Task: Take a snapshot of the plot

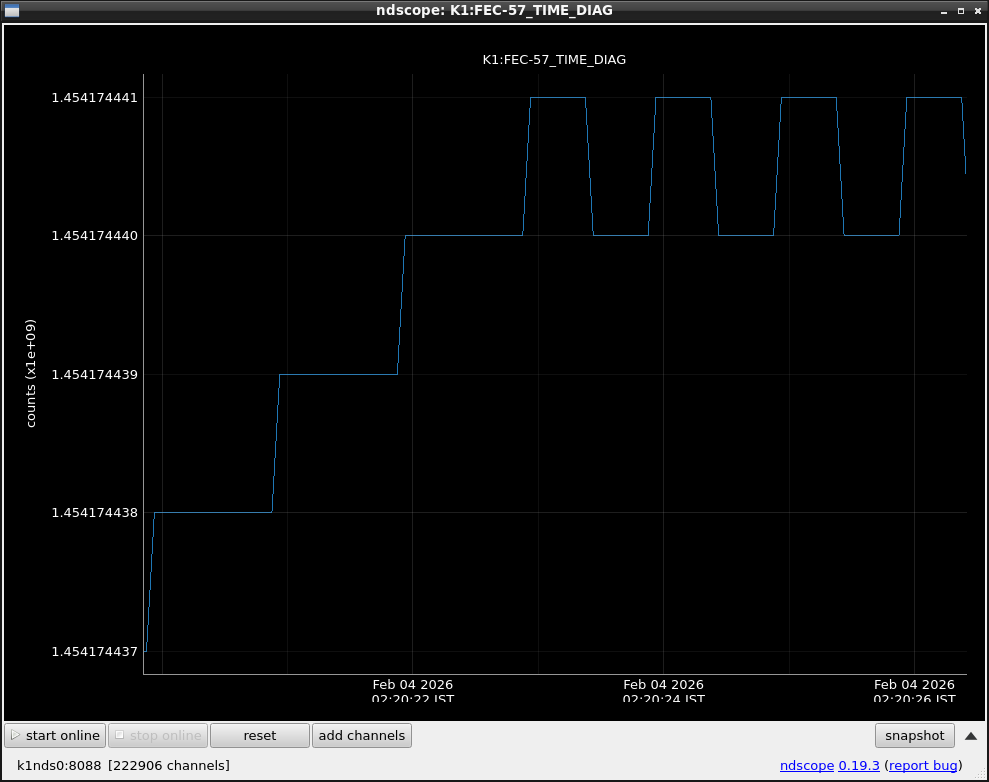Action: pyautogui.click(x=914, y=736)
